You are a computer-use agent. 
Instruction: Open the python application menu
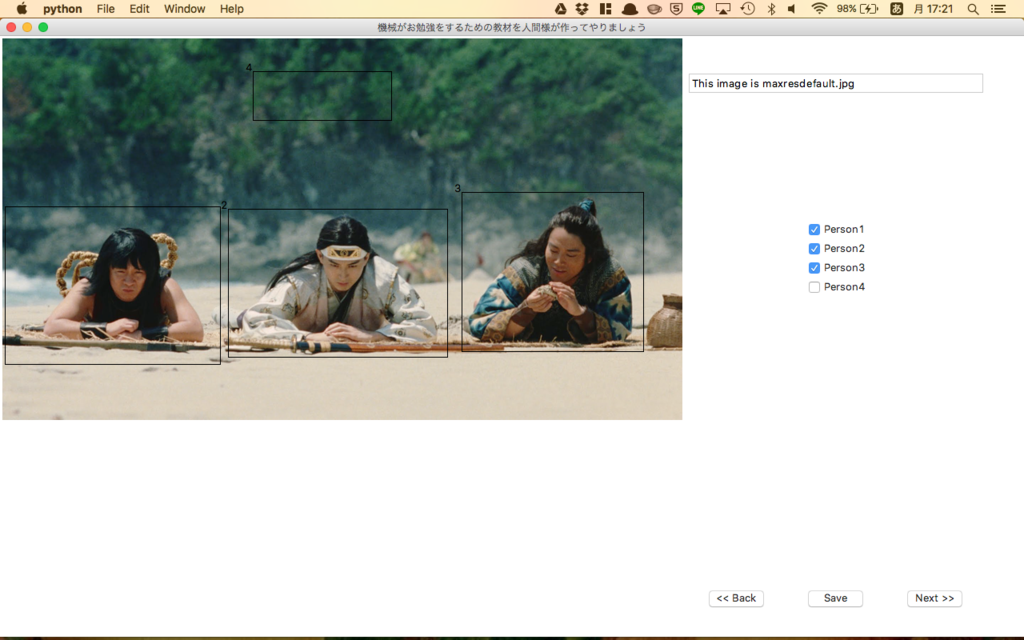click(x=63, y=8)
